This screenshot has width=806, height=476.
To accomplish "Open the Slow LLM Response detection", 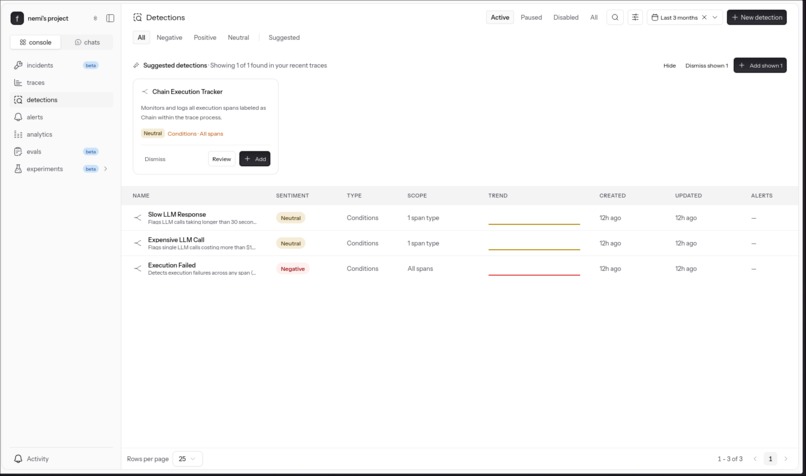I will [177, 214].
